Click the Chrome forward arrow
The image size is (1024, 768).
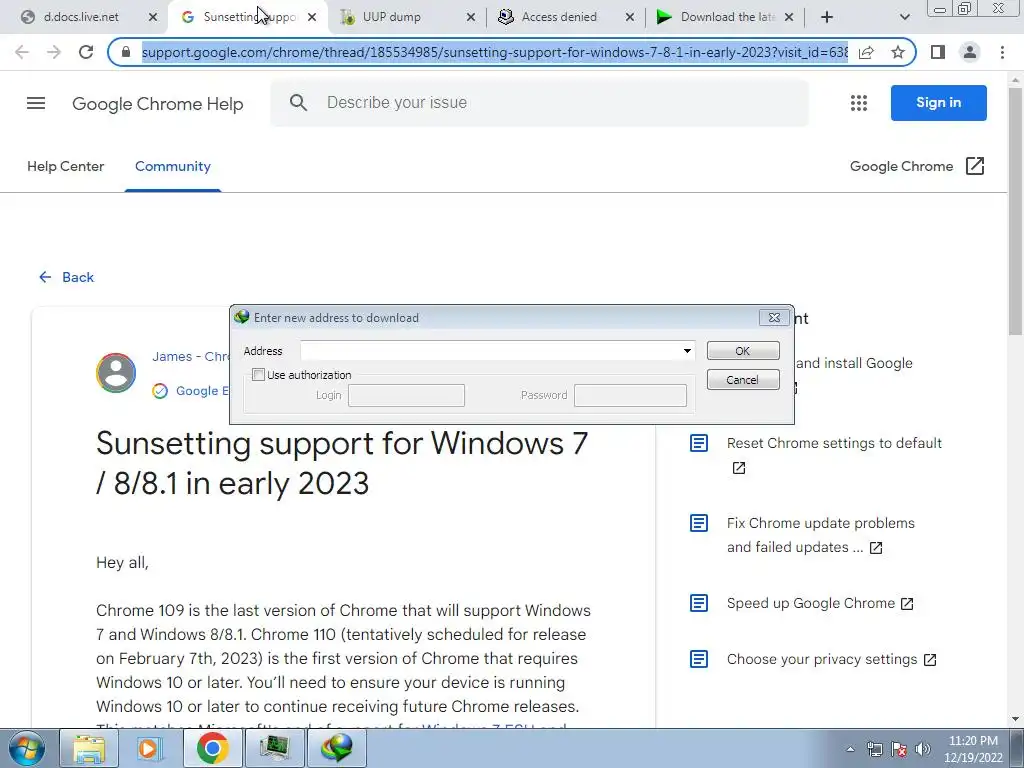click(x=54, y=52)
